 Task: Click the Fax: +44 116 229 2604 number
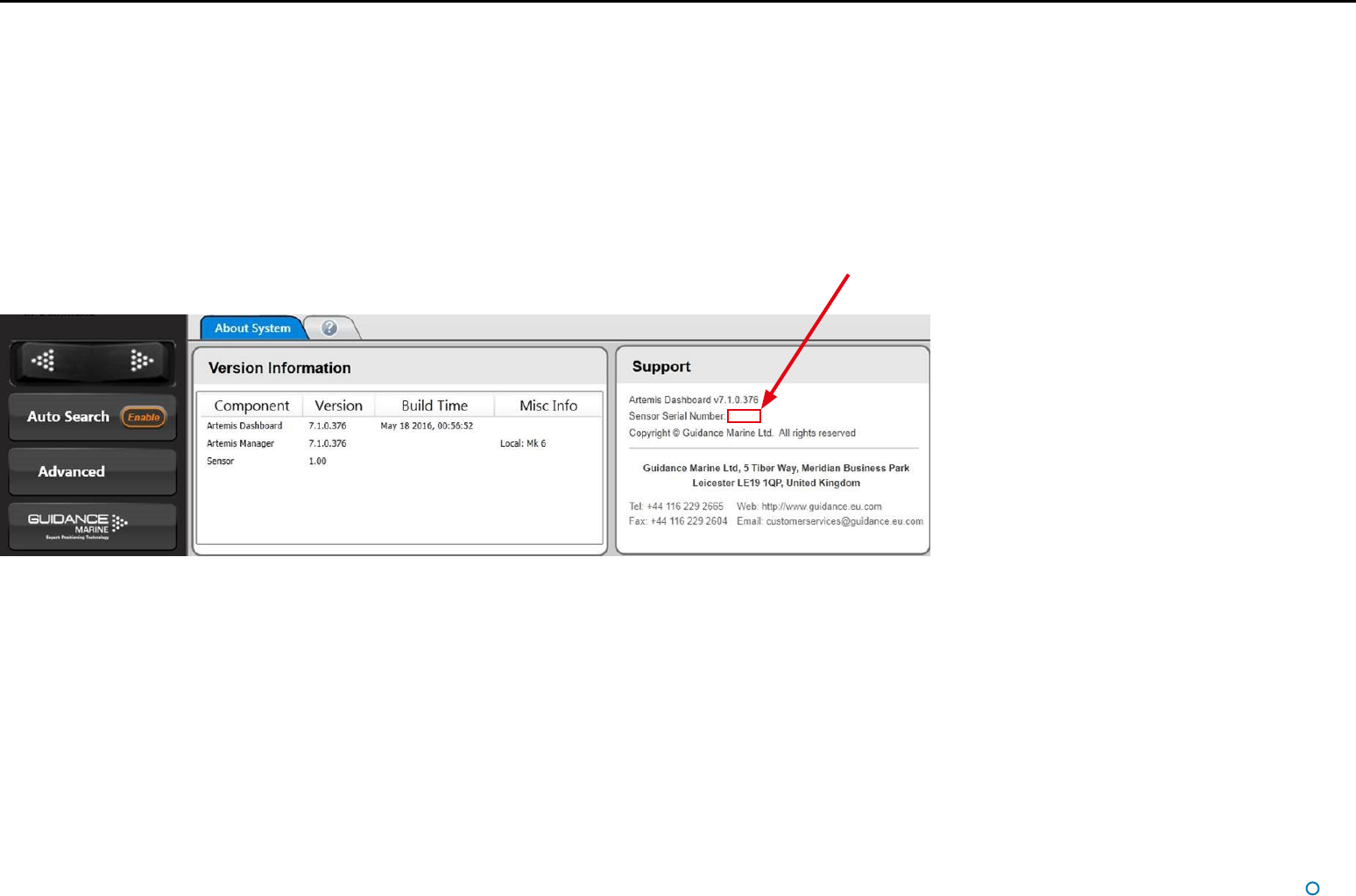tap(678, 521)
